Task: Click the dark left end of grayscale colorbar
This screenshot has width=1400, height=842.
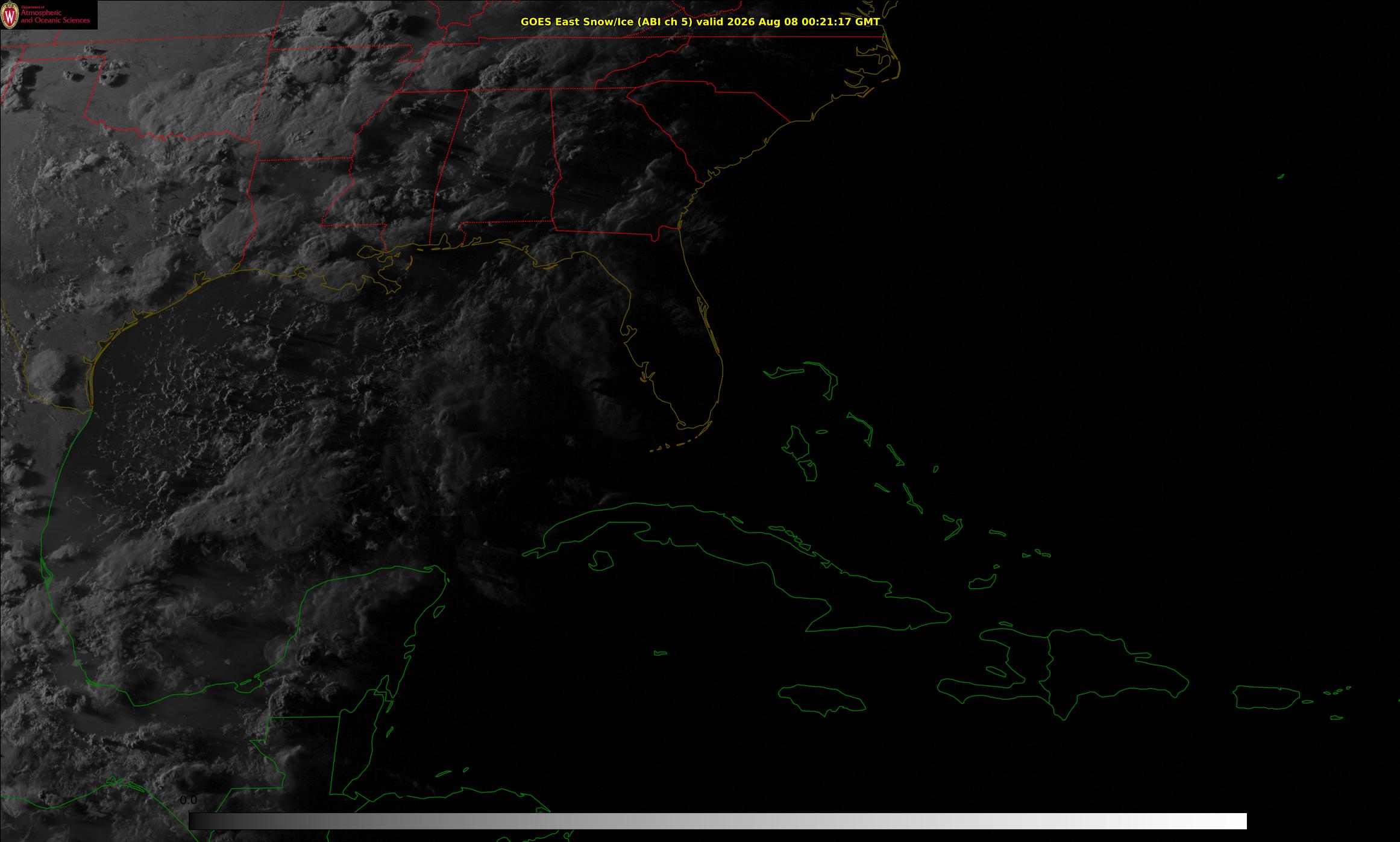Action: pyautogui.click(x=199, y=821)
